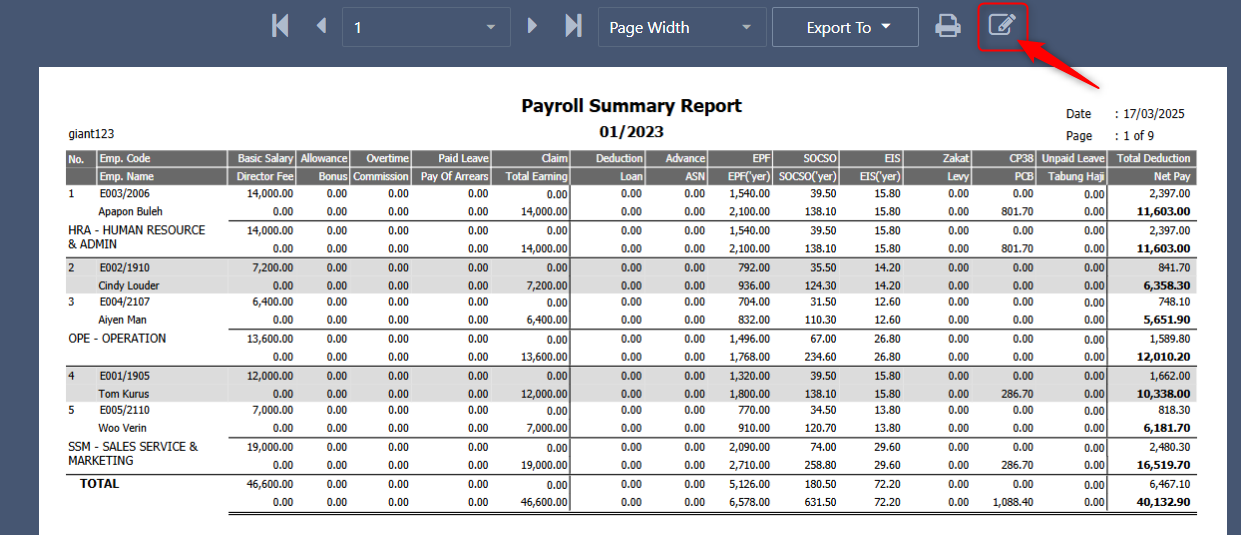This screenshot has width=1241, height=535.
Task: Click employee code E001/1905
Action: [x=125, y=376]
